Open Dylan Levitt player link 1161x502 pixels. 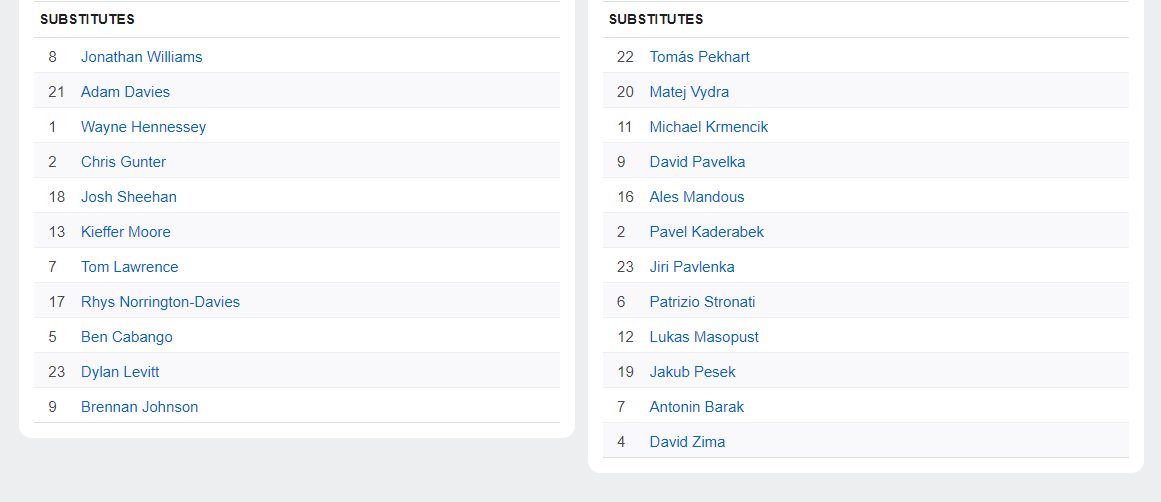[120, 372]
